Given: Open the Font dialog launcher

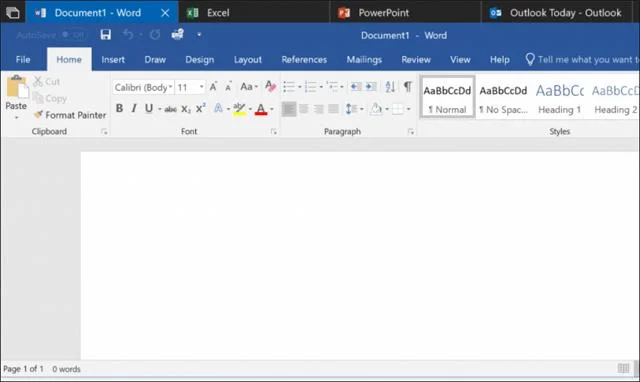Looking at the screenshot, I should [x=273, y=132].
